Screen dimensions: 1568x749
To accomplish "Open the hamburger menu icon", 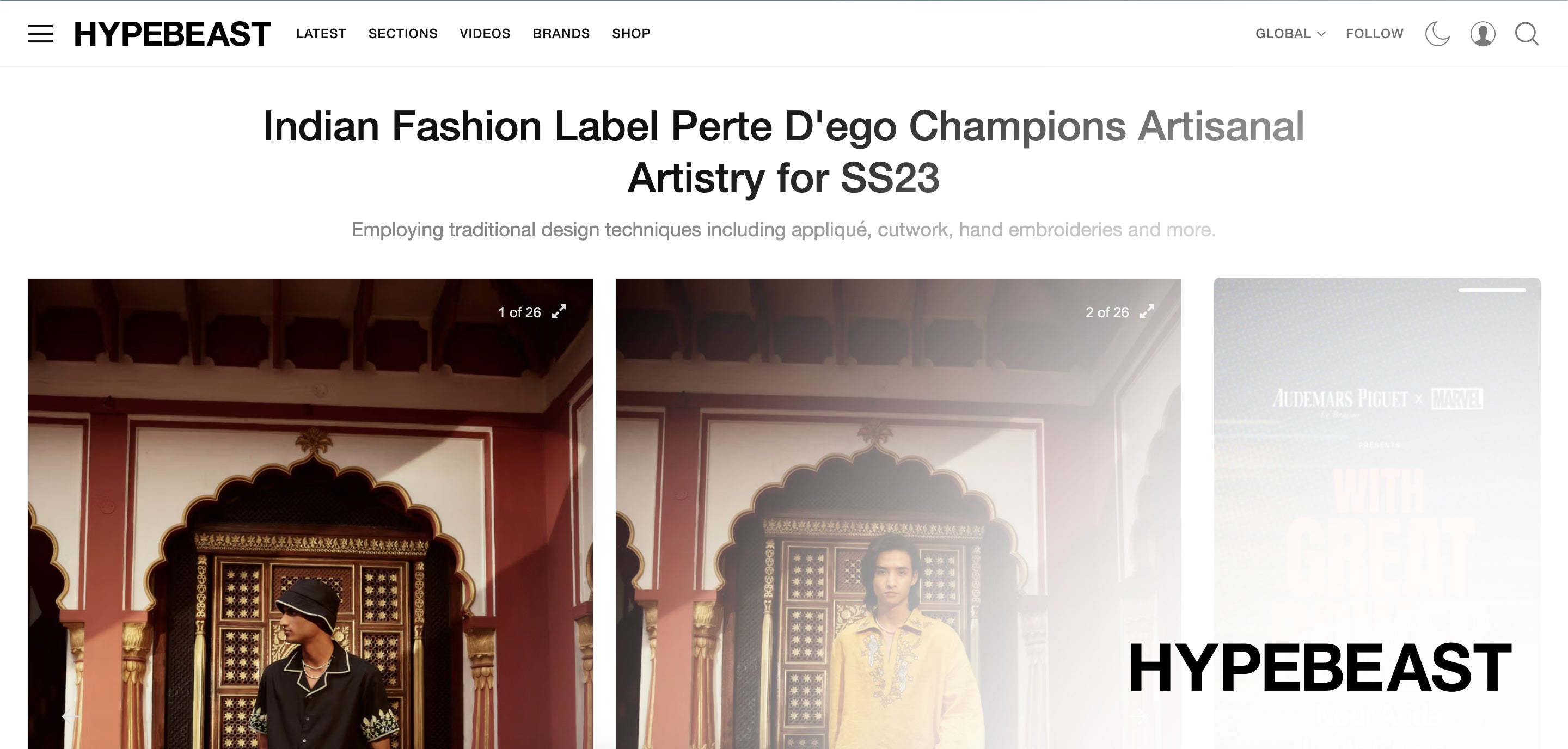I will (x=40, y=34).
